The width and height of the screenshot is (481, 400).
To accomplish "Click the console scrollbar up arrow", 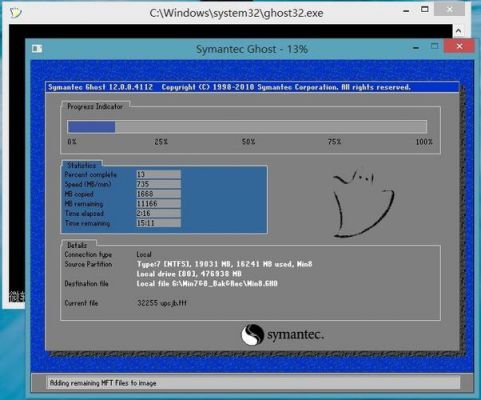I will [459, 31].
